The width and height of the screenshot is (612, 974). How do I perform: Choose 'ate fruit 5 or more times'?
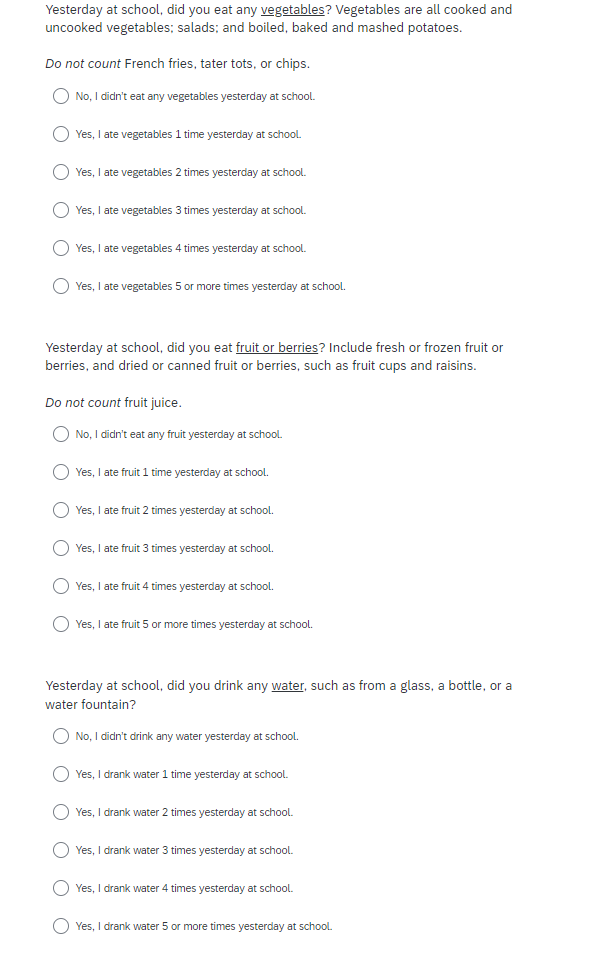tap(61, 625)
